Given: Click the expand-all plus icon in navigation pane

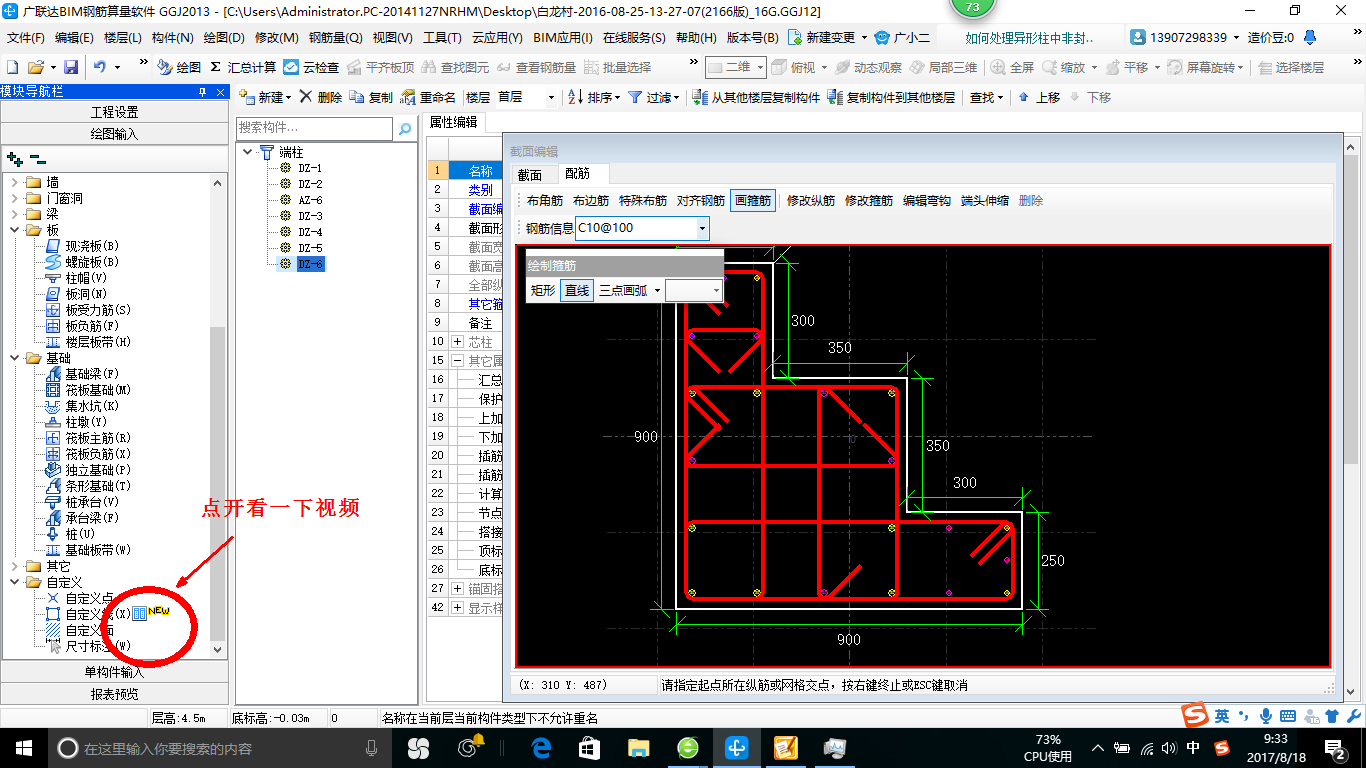Looking at the screenshot, I should 14,158.
